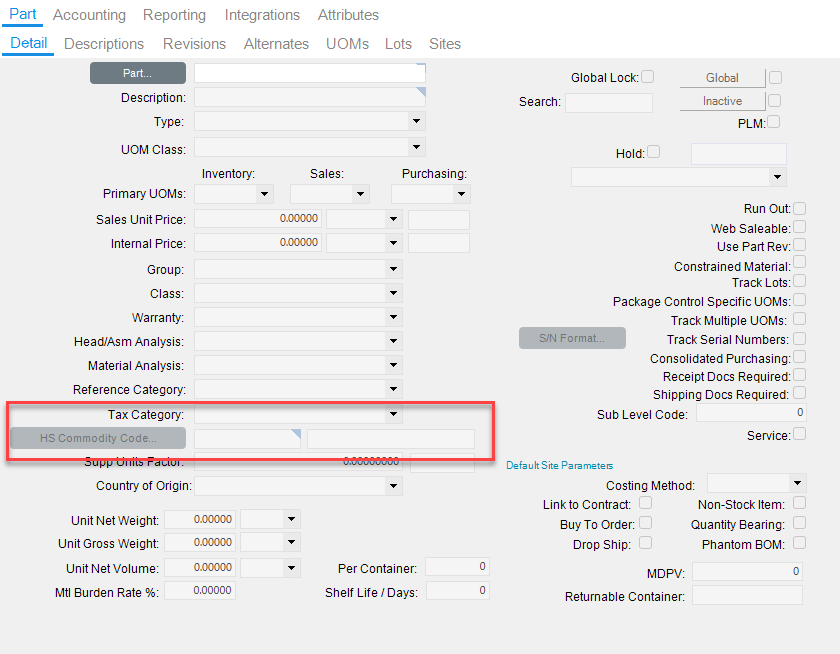Viewport: 840px width, 654px height.
Task: Check Shipping Docs Required box
Action: click(x=799, y=393)
